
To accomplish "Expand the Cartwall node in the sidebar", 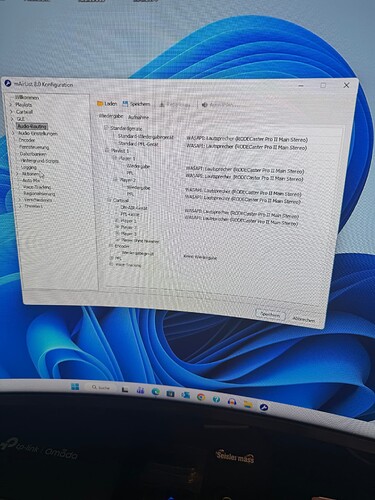I will coord(11,112).
